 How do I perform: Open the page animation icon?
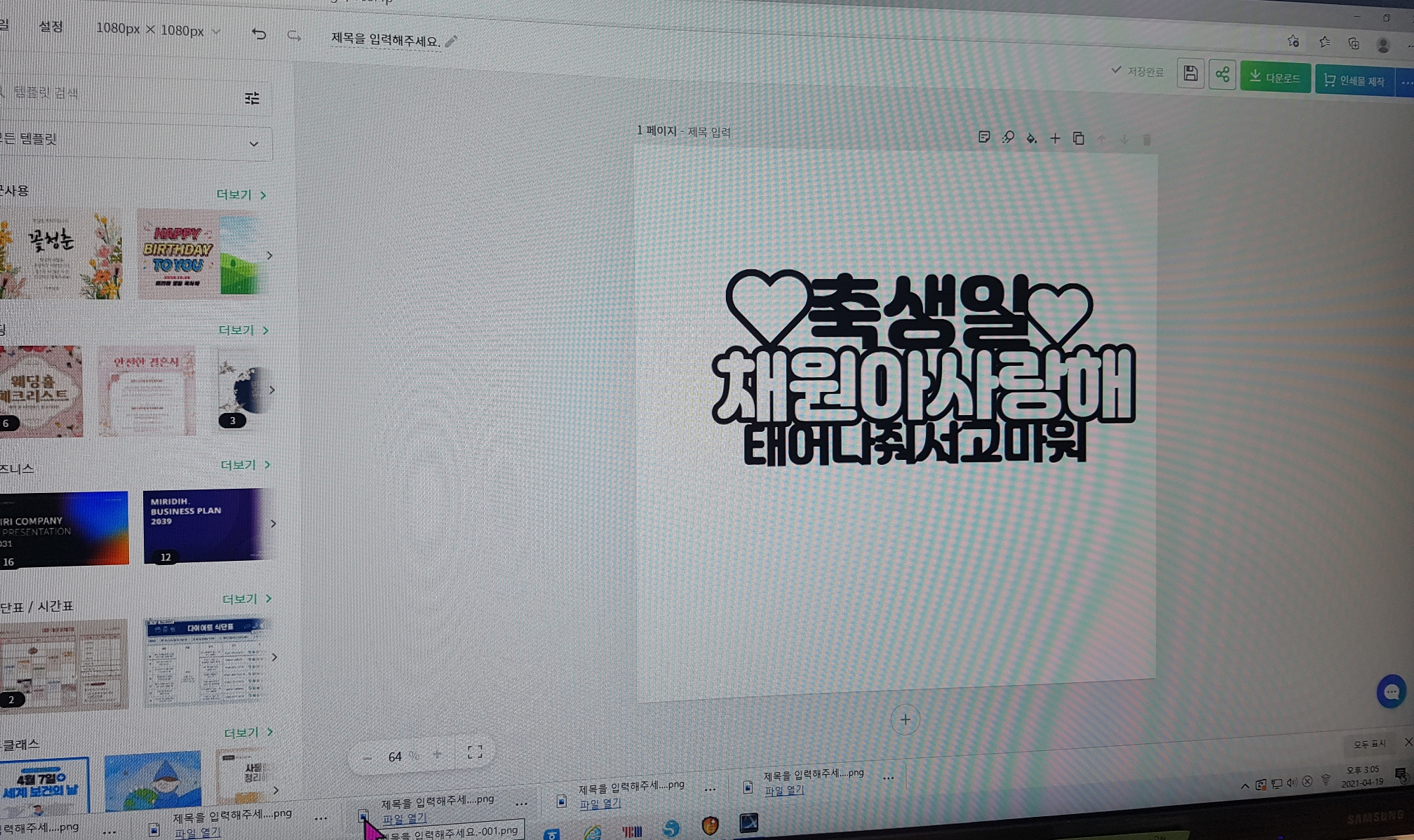(x=1008, y=137)
